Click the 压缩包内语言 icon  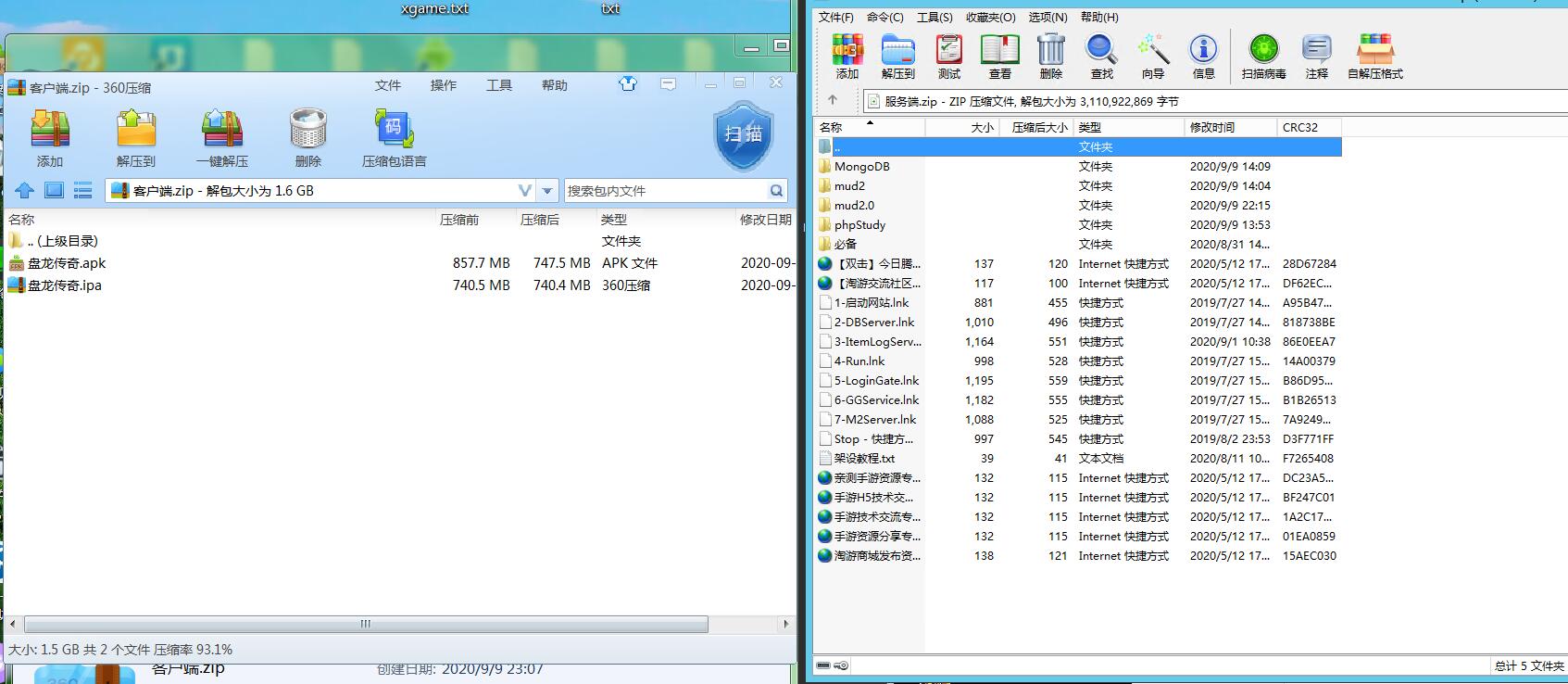click(x=394, y=130)
